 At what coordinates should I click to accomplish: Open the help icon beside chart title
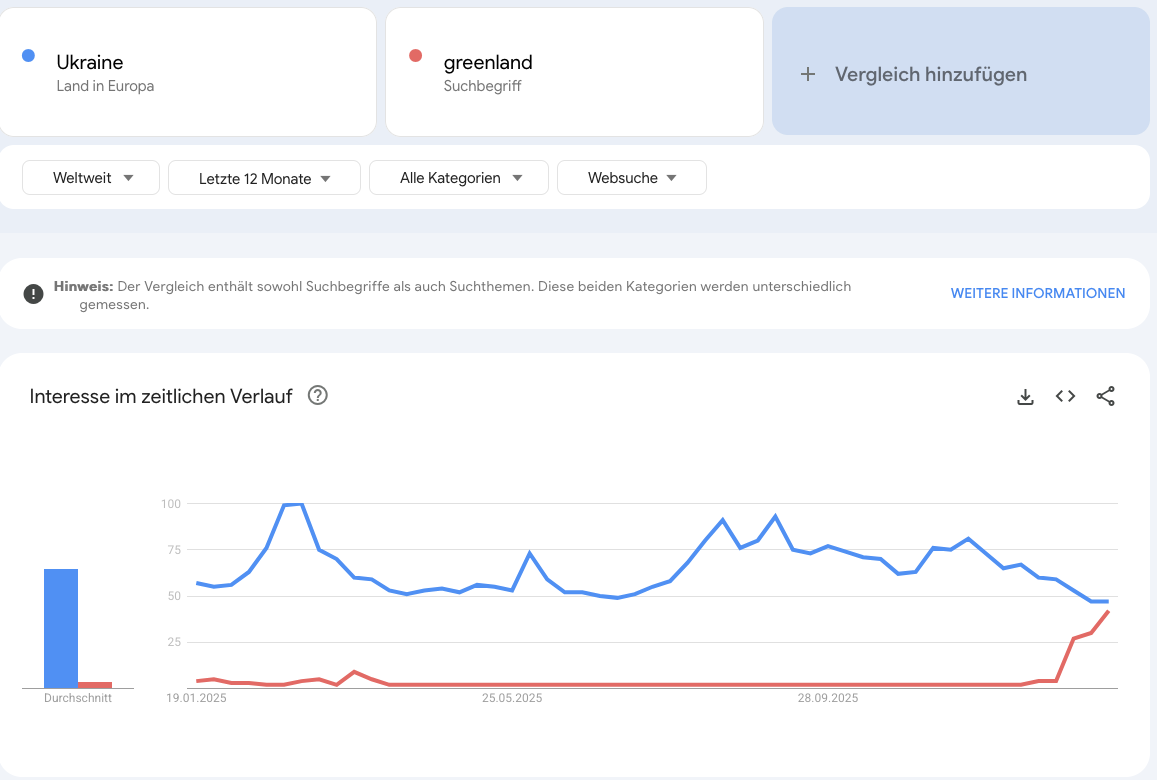click(x=318, y=396)
